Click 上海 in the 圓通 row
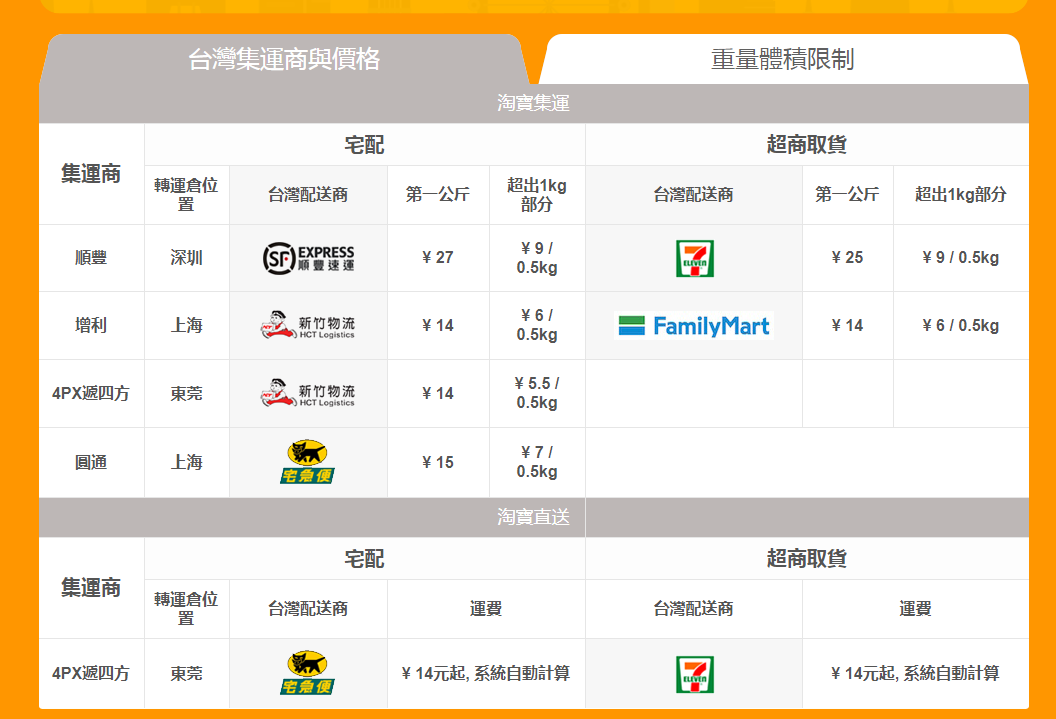Viewport: 1056px width, 719px height. (187, 463)
